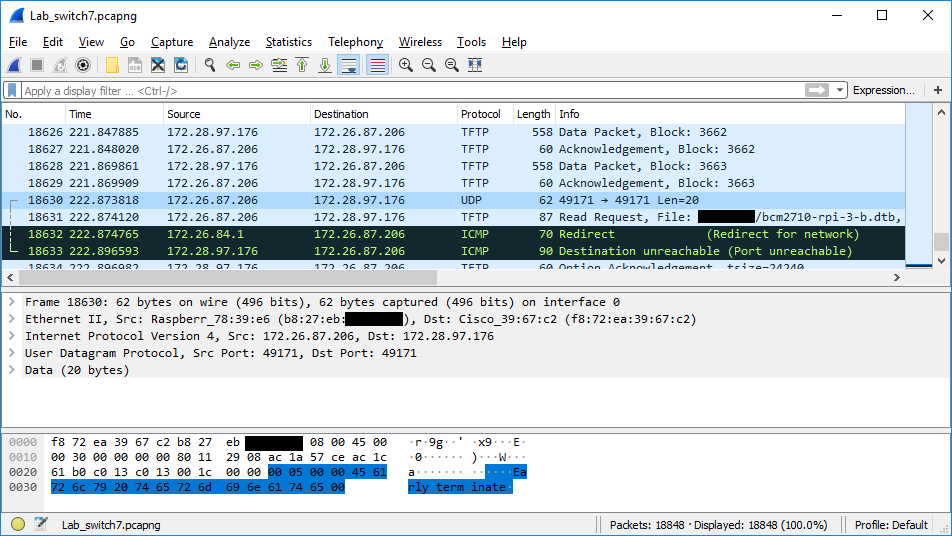
Task: Open the Capture menu
Action: [172, 42]
